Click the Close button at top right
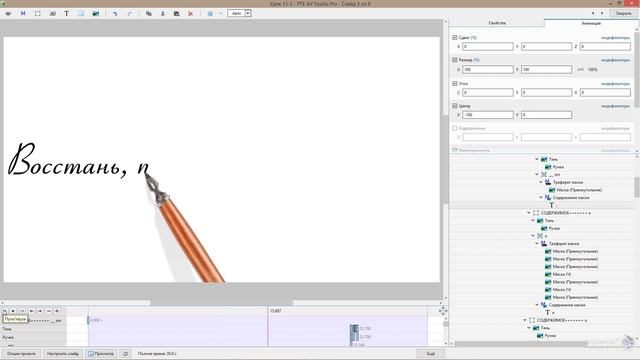This screenshot has height=360, width=640. pyautogui.click(x=623, y=13)
